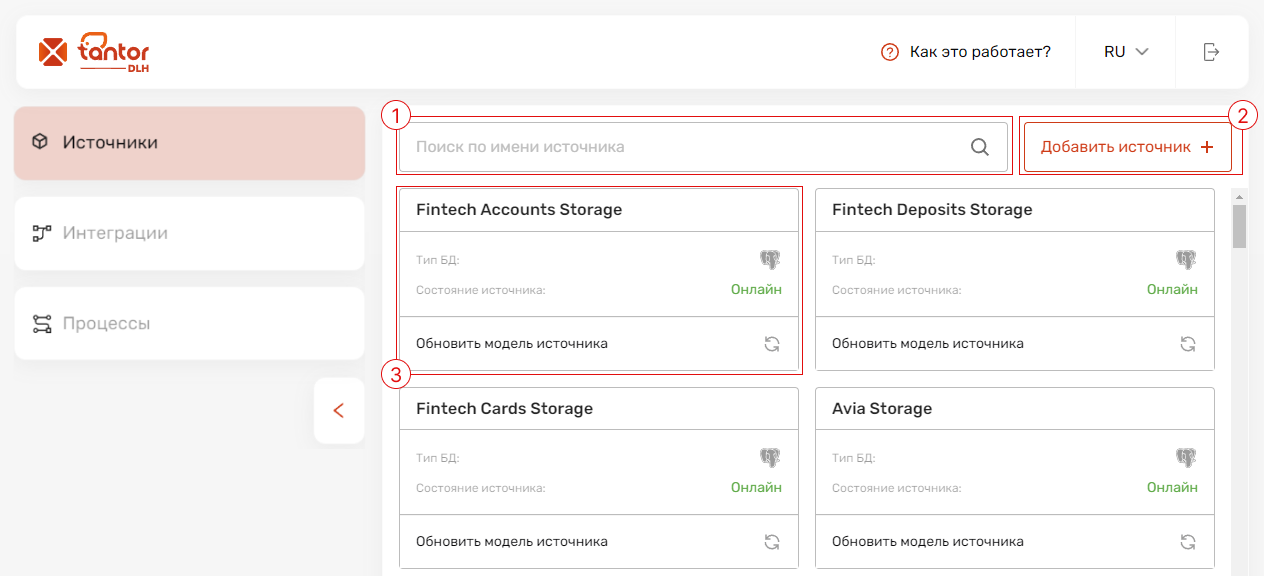
Task: Click the refresh icon on Fintech Accounts Storage
Action: [771, 344]
